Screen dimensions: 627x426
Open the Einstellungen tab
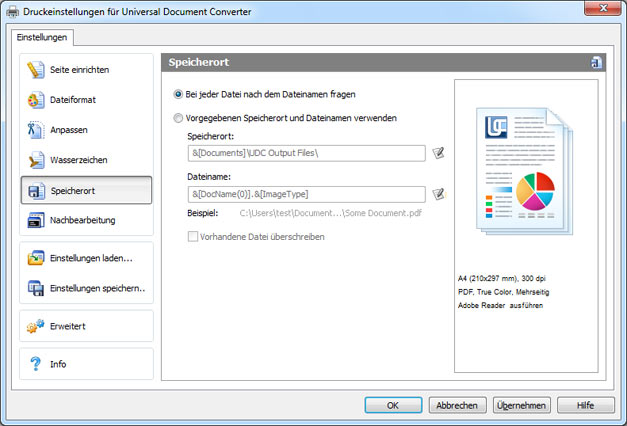click(42, 37)
